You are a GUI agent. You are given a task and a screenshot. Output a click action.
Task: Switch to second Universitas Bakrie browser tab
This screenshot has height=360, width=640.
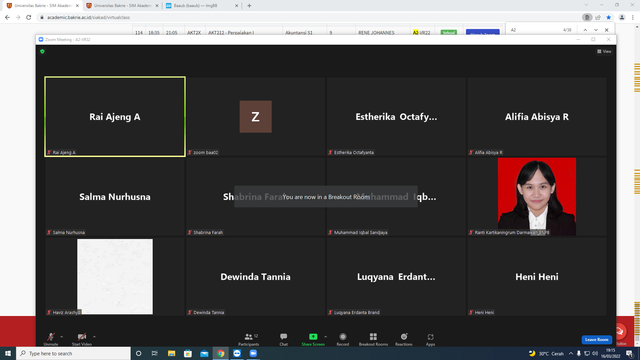tap(122, 6)
